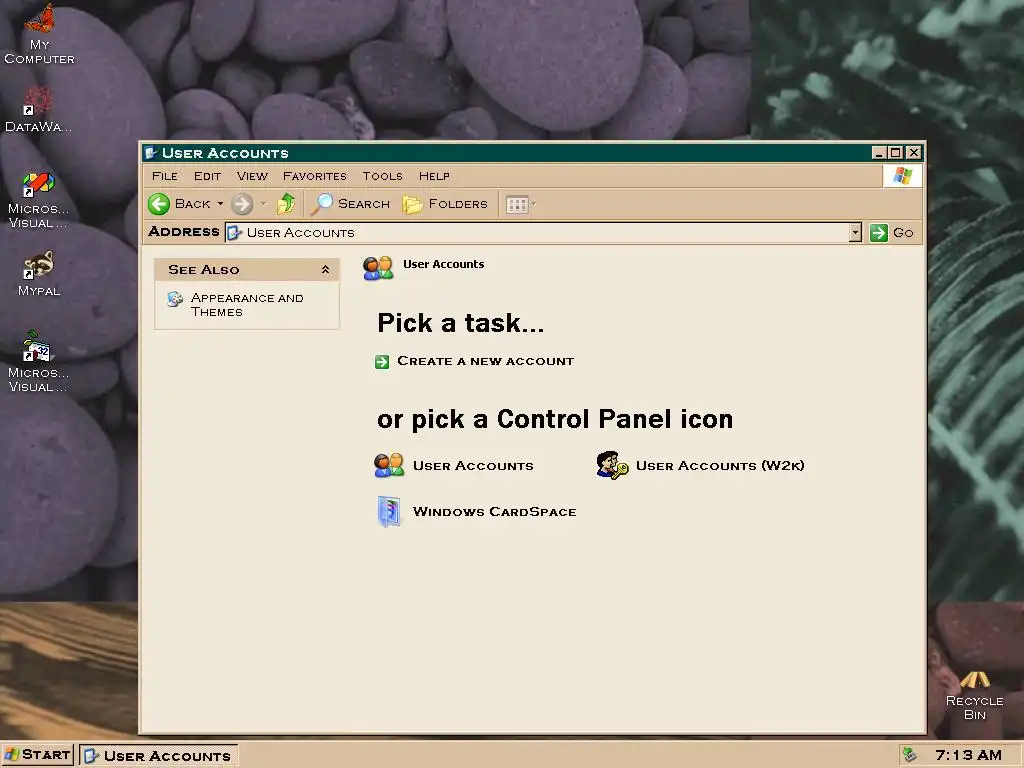This screenshot has height=768, width=1024.
Task: Close the User Accounts window
Action: click(914, 153)
